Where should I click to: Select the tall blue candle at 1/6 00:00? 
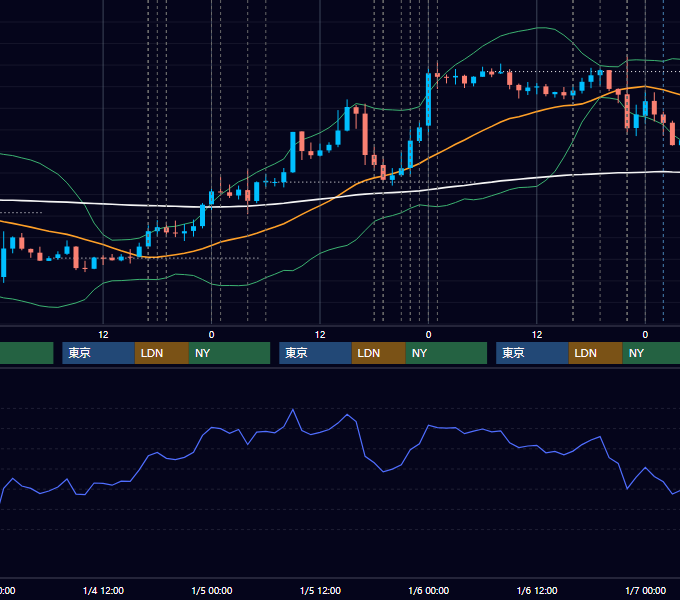click(428, 100)
